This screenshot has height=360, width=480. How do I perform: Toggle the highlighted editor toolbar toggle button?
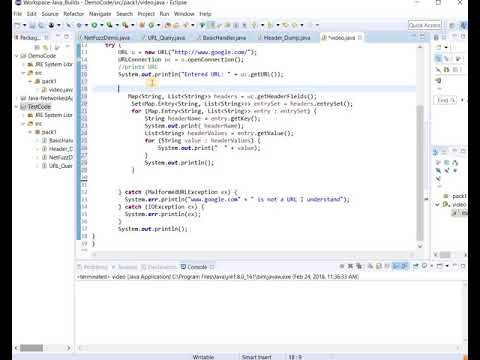pyautogui.click(x=211, y=25)
